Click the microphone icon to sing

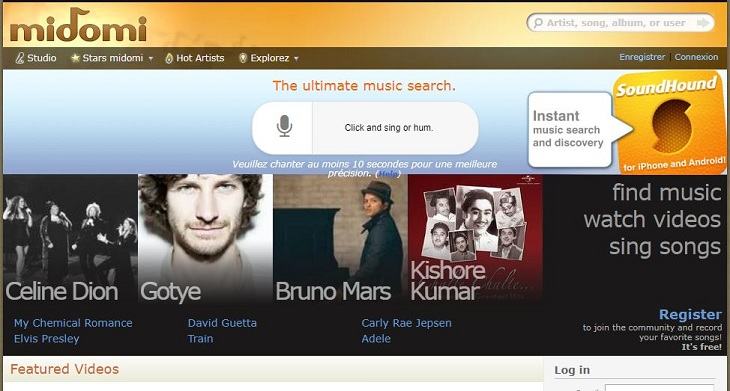[284, 127]
